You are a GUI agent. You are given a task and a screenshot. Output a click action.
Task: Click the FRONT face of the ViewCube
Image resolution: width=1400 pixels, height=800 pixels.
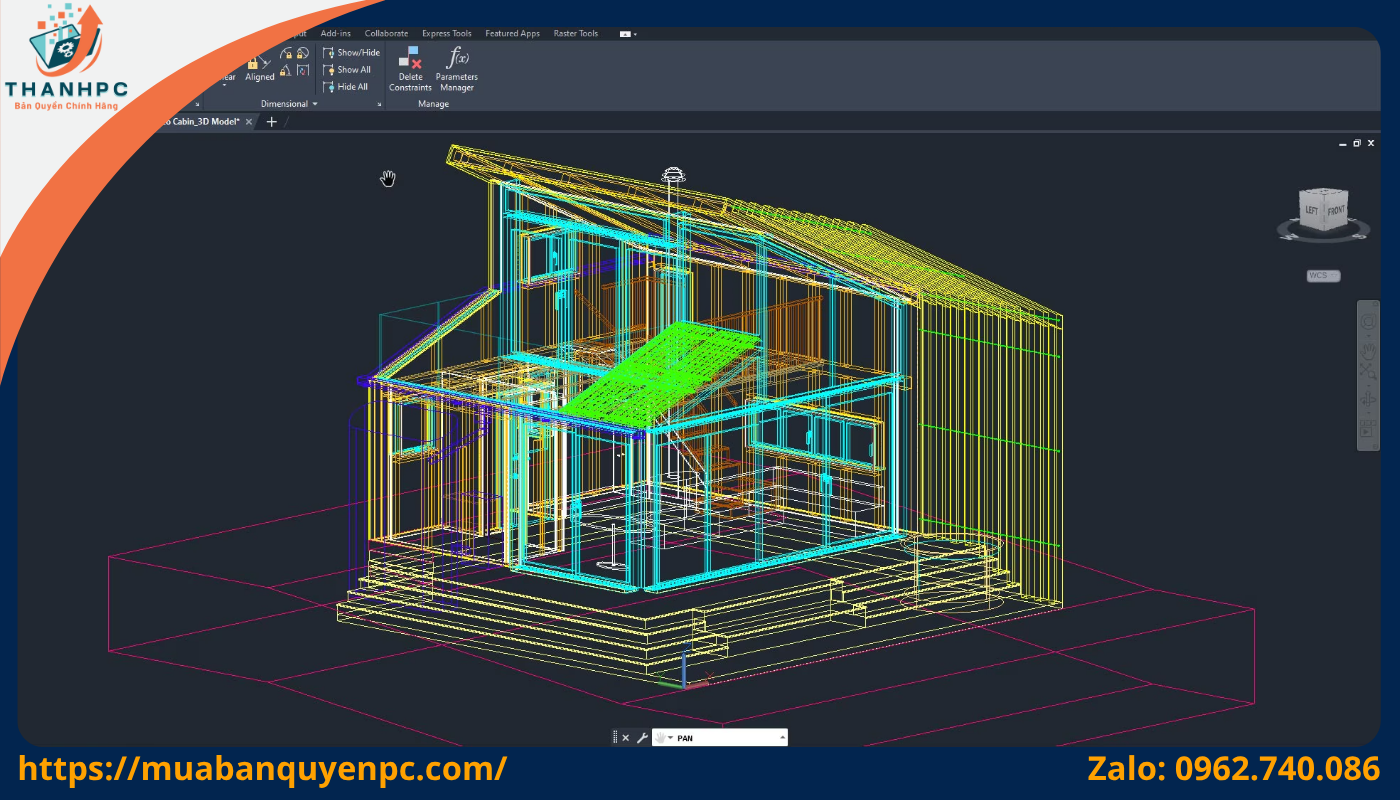pos(1336,211)
